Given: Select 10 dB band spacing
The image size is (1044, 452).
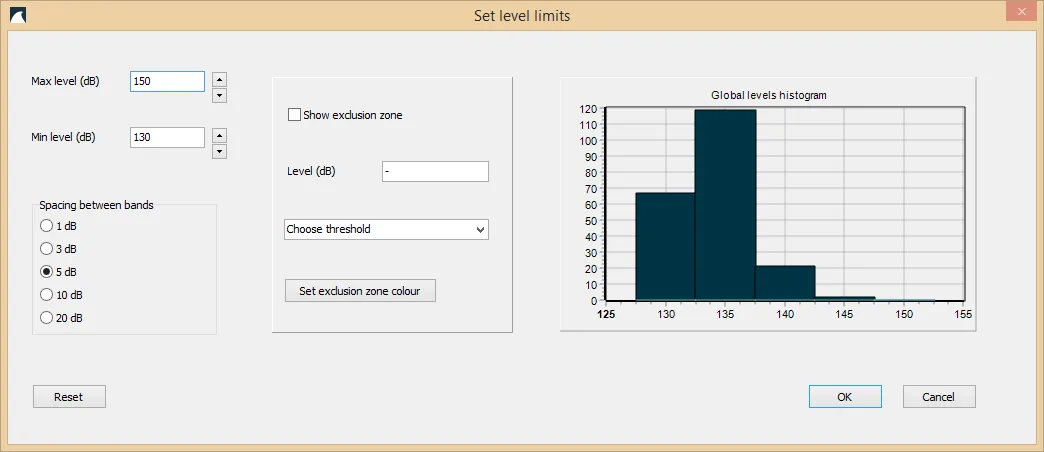Looking at the screenshot, I should [x=46, y=295].
